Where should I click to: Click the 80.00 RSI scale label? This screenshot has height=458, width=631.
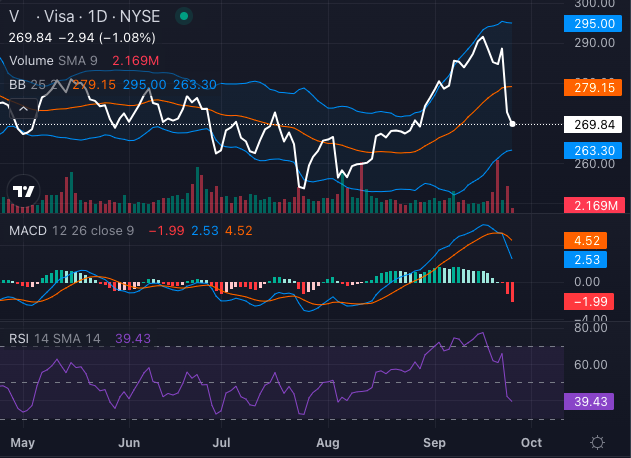click(591, 328)
